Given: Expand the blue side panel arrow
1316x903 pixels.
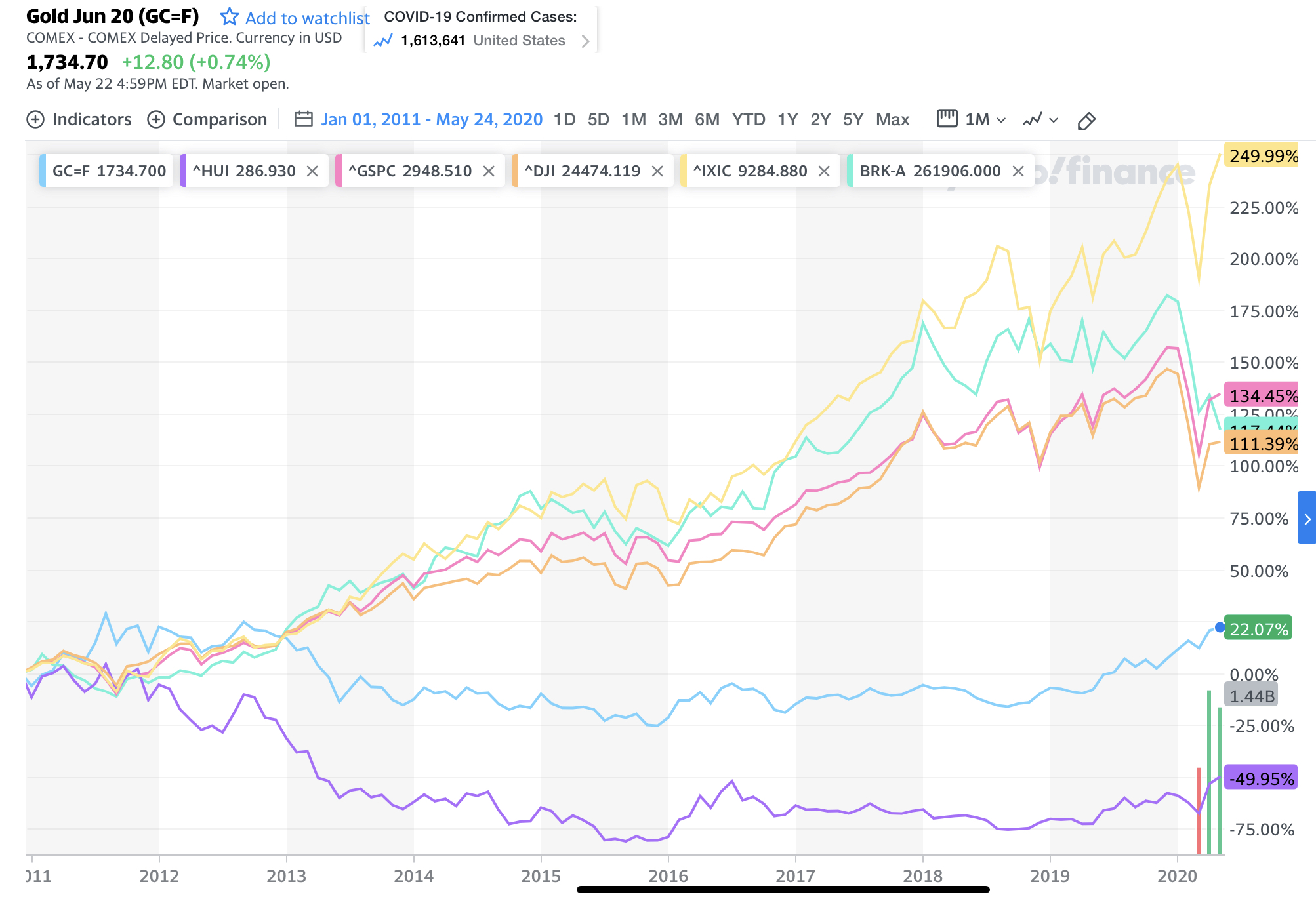Looking at the screenshot, I should [x=1307, y=518].
